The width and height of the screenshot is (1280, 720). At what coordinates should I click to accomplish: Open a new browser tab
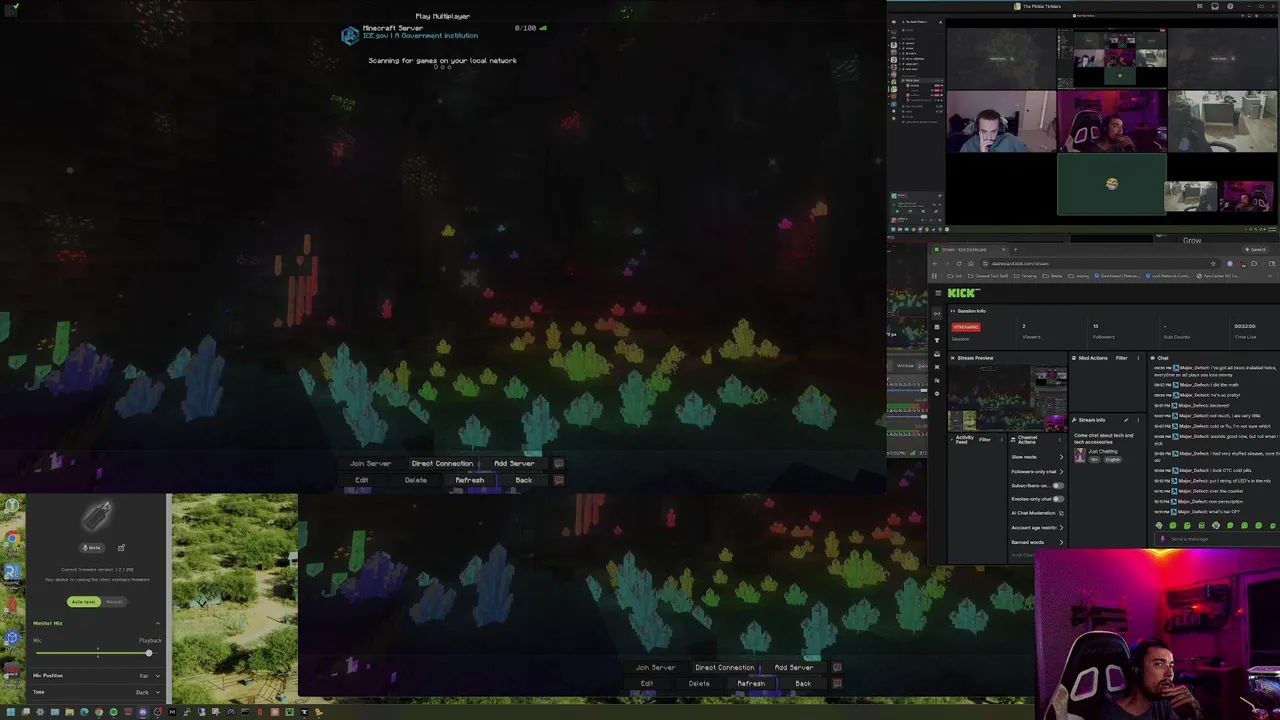[1015, 250]
